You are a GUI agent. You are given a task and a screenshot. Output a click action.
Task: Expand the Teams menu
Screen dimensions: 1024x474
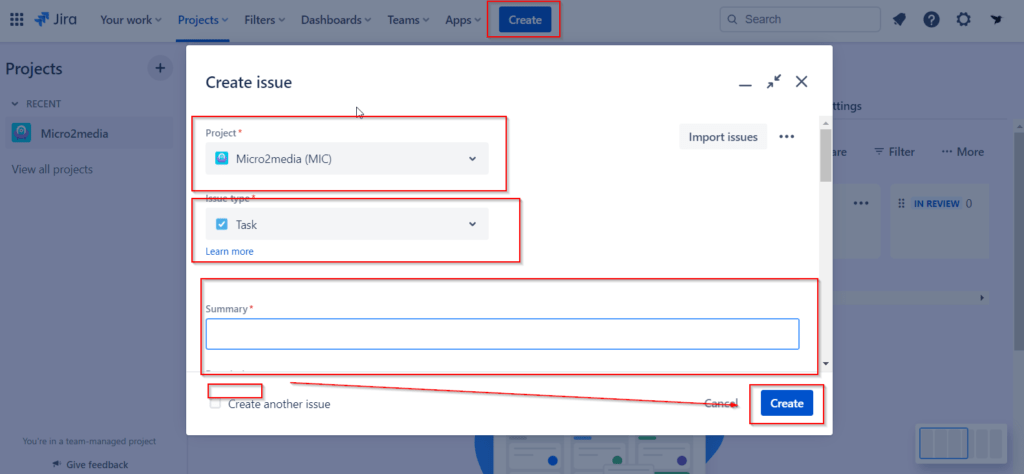[x=408, y=20]
